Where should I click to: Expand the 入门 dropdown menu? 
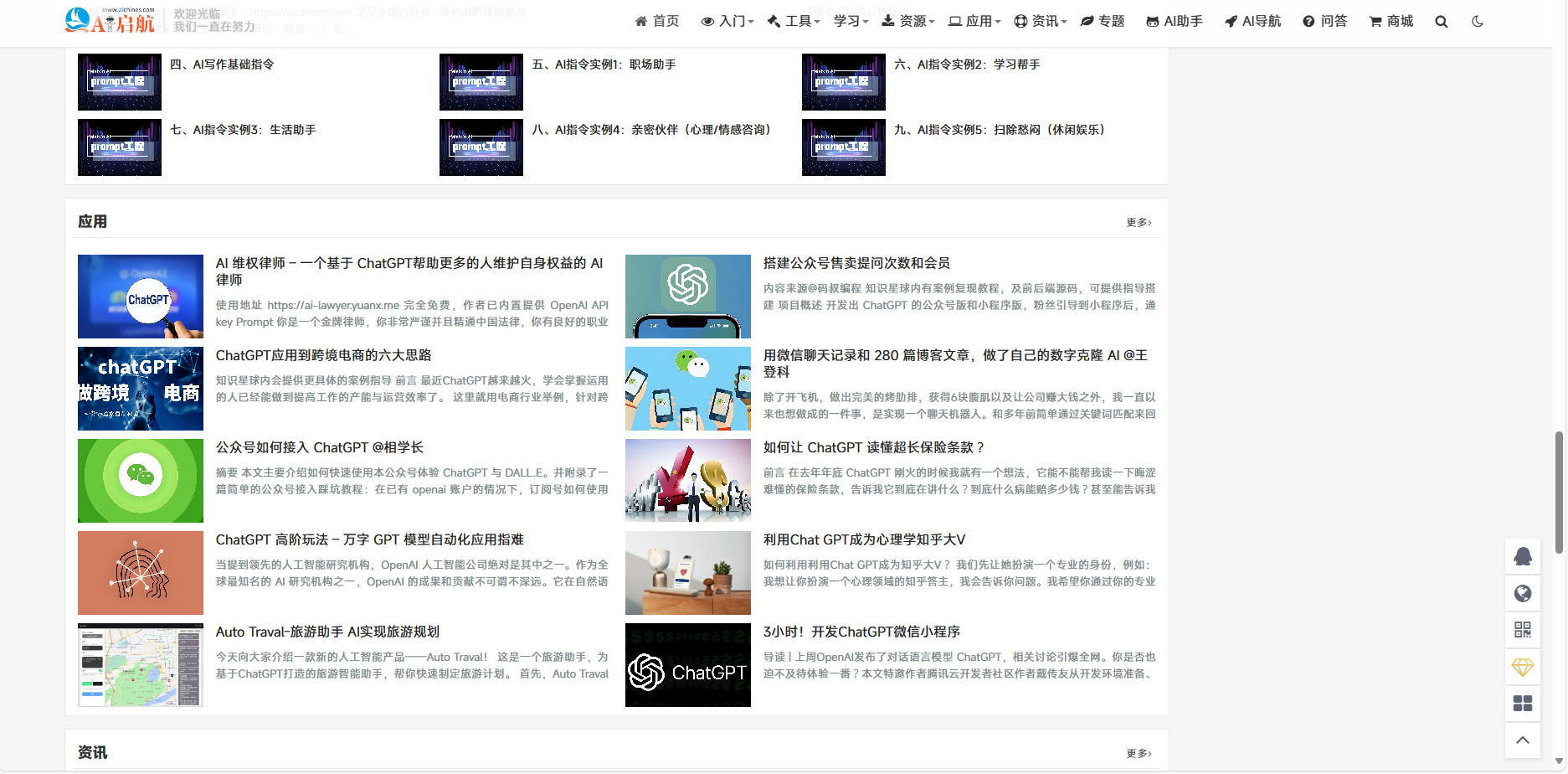pyautogui.click(x=727, y=21)
